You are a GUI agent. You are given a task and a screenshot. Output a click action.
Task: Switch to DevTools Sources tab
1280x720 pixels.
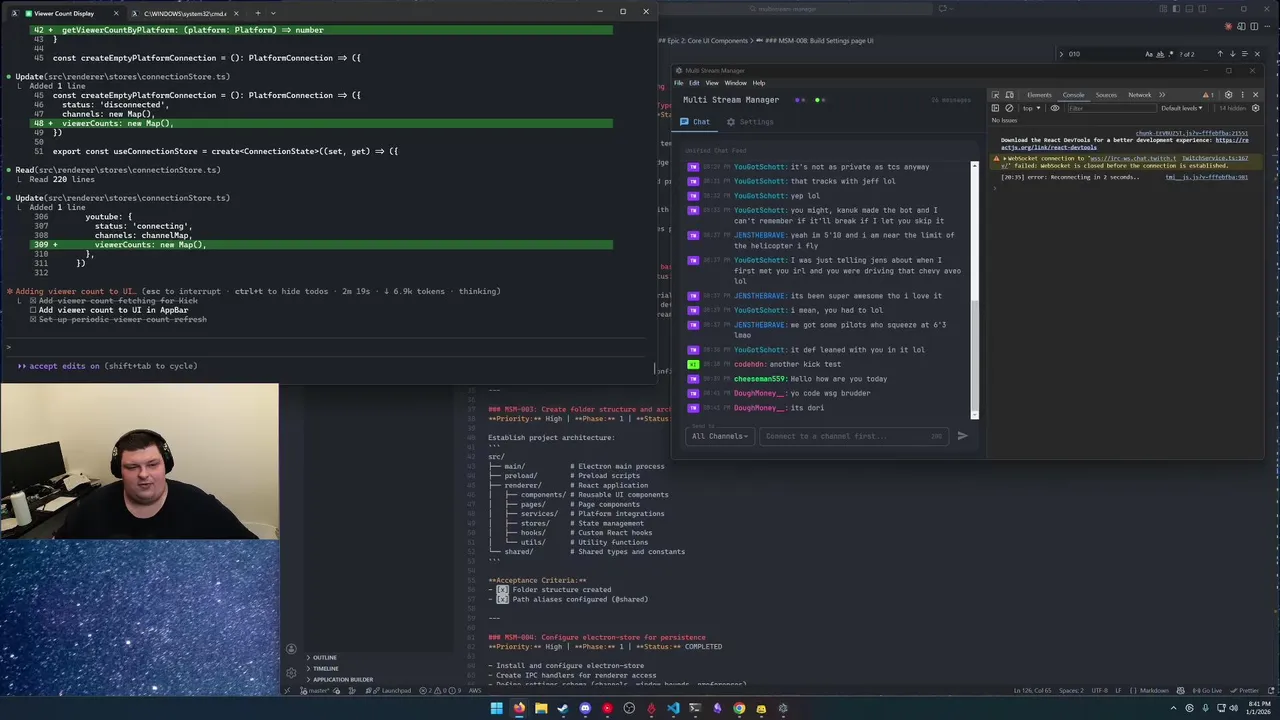pos(1106,95)
